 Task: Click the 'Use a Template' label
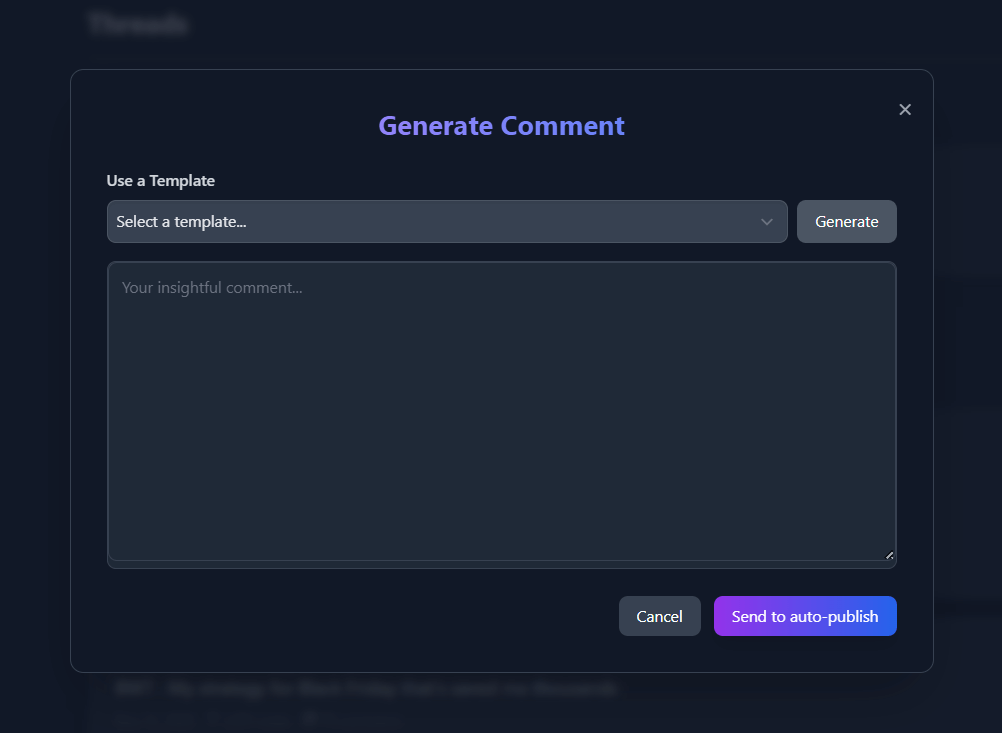click(x=161, y=181)
